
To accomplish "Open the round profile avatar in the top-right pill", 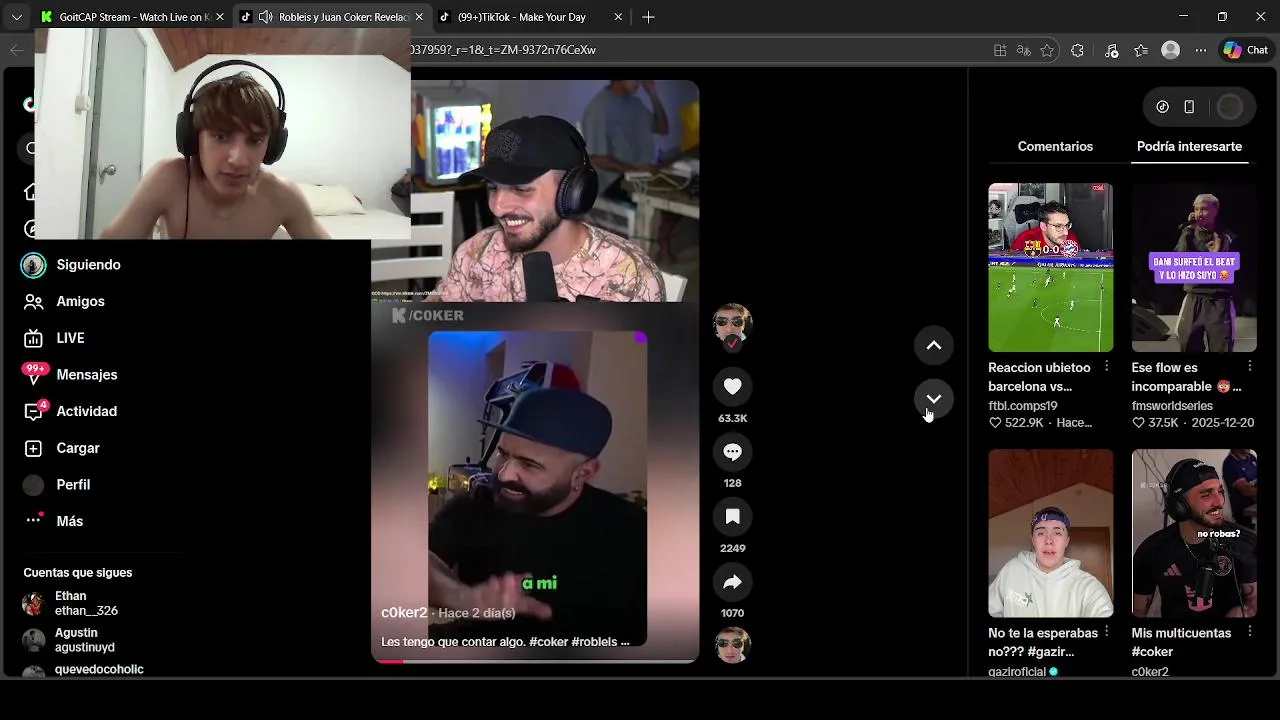I will point(1230,107).
